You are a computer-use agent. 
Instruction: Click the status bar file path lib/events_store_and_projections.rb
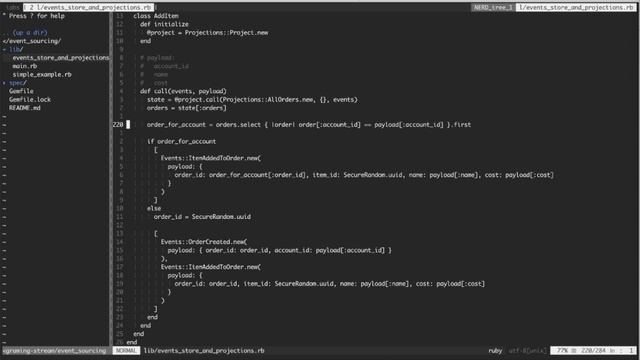click(204, 351)
